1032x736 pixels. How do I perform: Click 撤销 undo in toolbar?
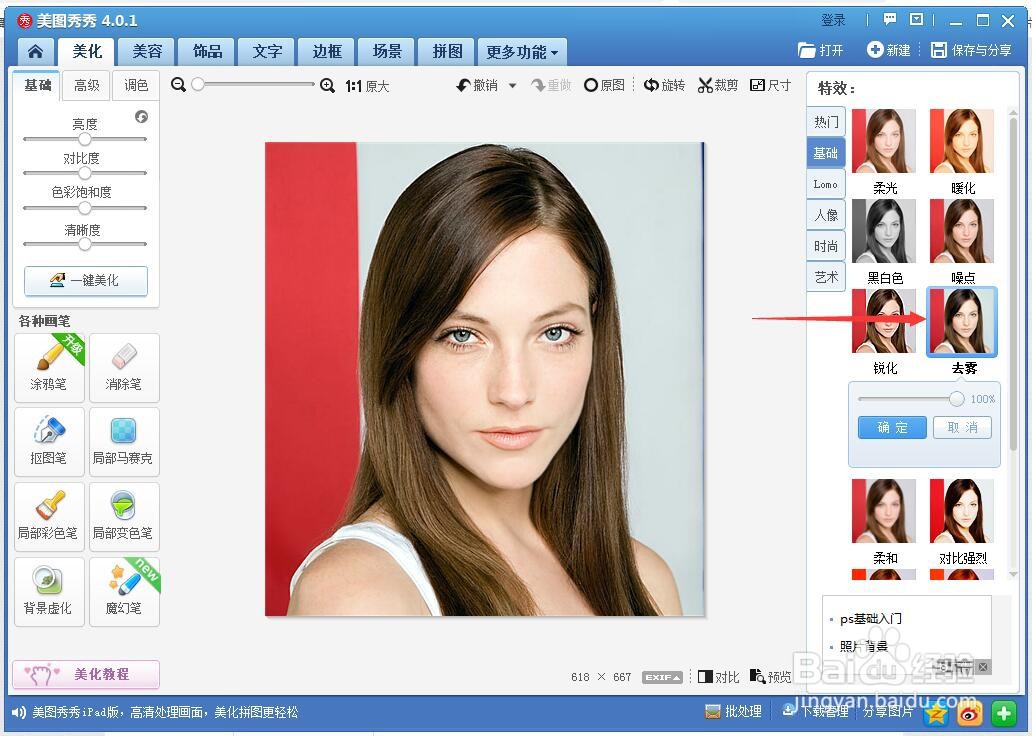click(478, 85)
